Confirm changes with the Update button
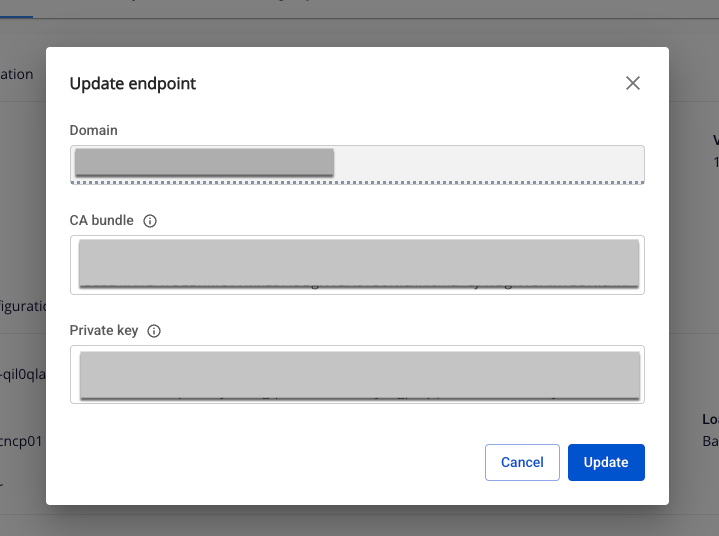Image resolution: width=719 pixels, height=536 pixels. [606, 462]
